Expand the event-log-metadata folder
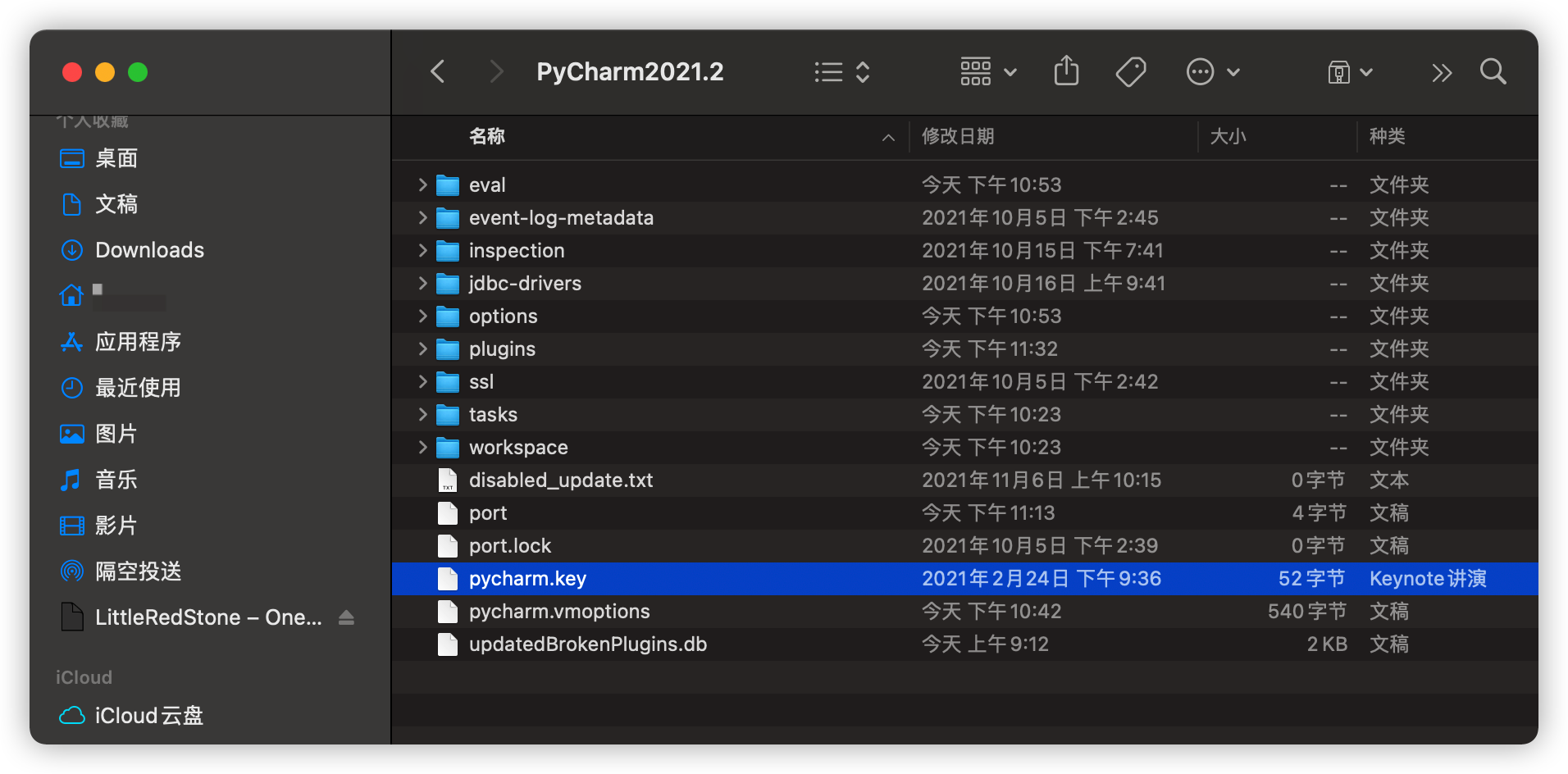Image resolution: width=1568 pixels, height=774 pixels. (422, 218)
